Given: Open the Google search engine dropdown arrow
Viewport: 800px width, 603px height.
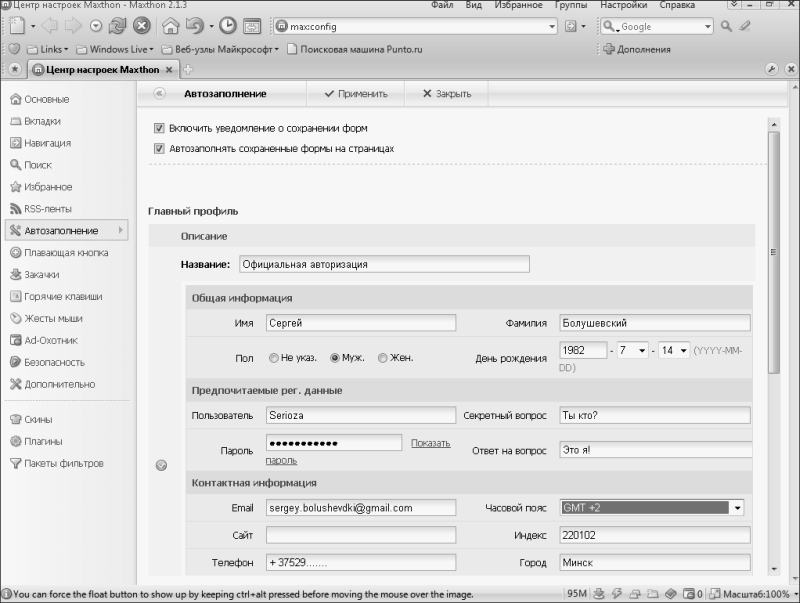Looking at the screenshot, I should 707,27.
